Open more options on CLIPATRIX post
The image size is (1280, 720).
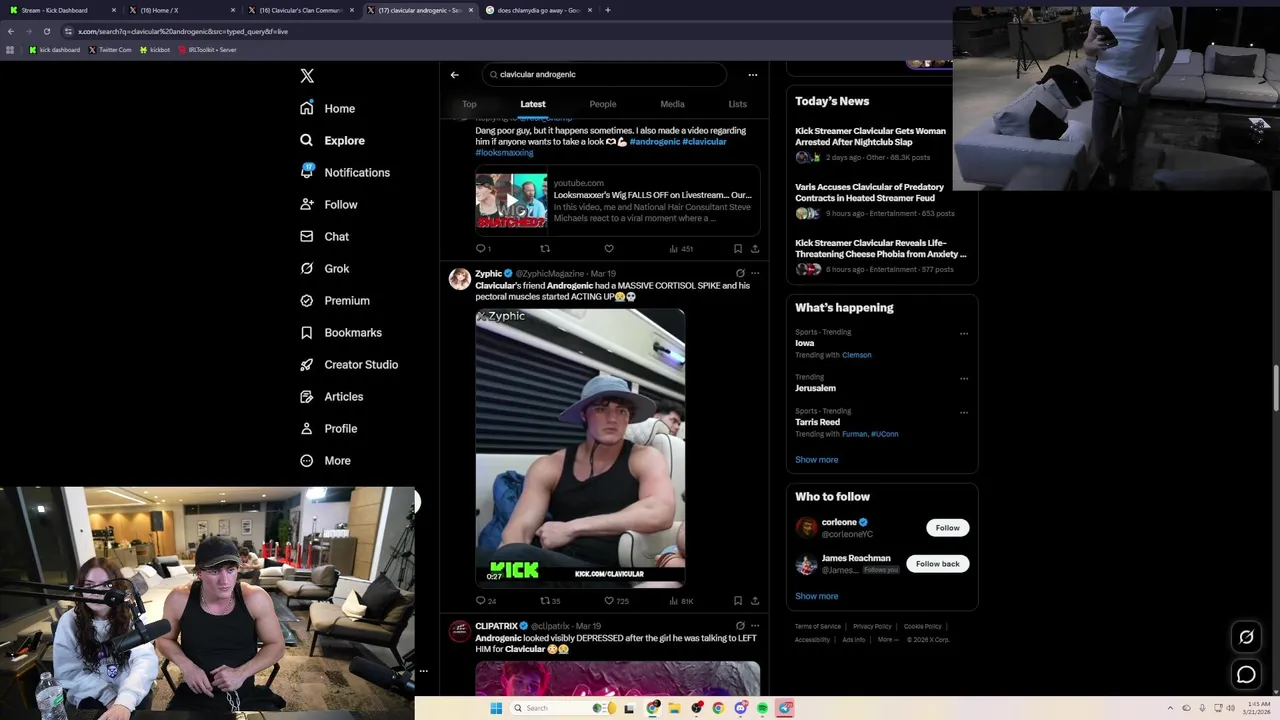point(755,626)
